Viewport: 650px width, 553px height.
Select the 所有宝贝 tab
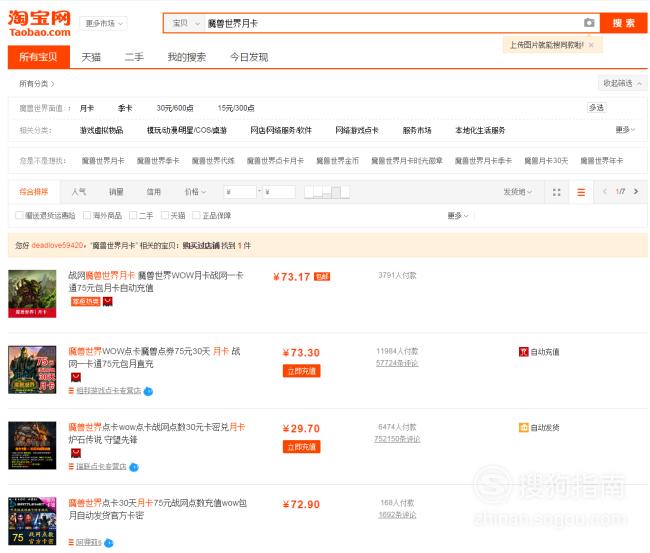(39, 57)
